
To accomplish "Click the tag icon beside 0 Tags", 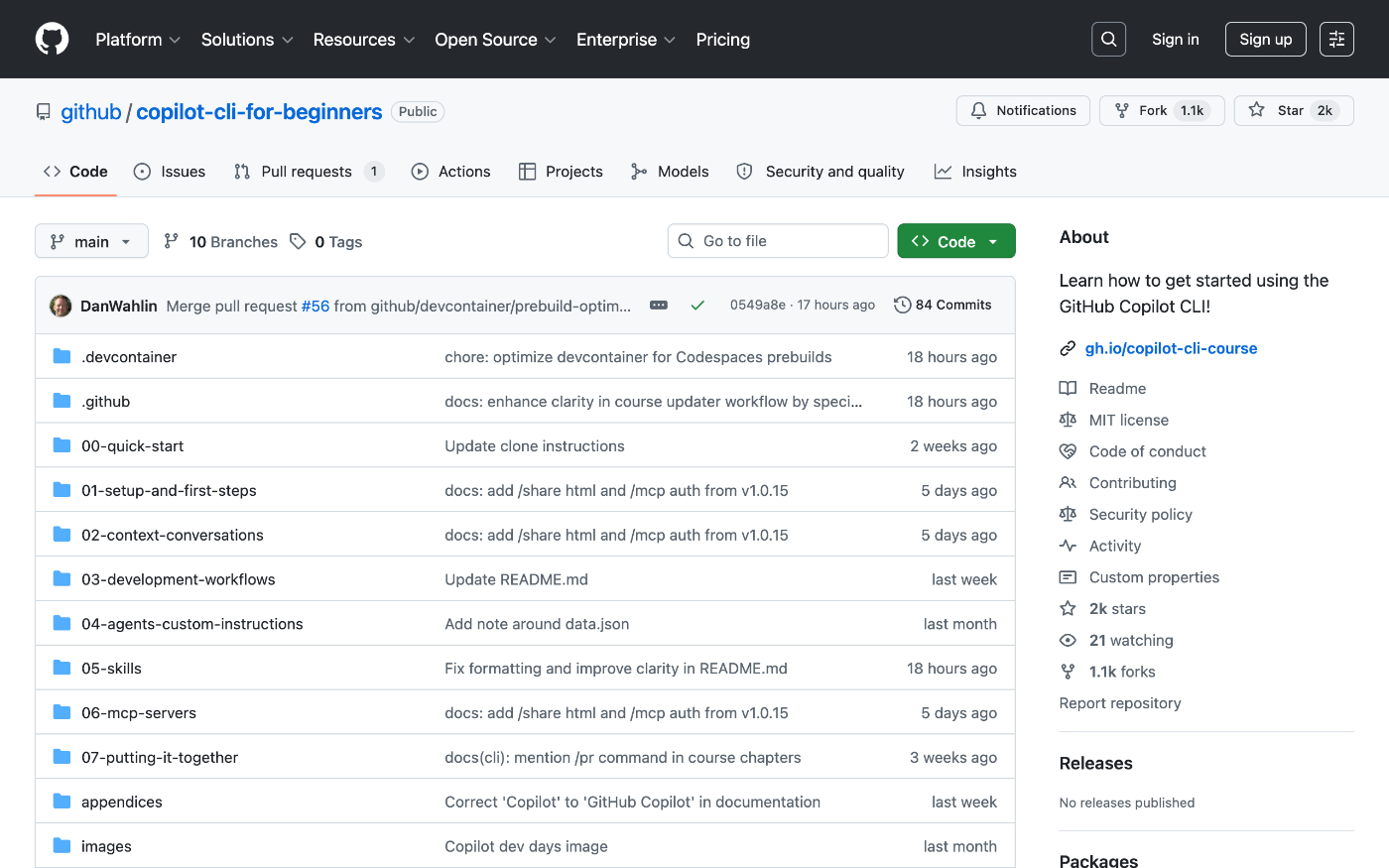I will 298,241.
